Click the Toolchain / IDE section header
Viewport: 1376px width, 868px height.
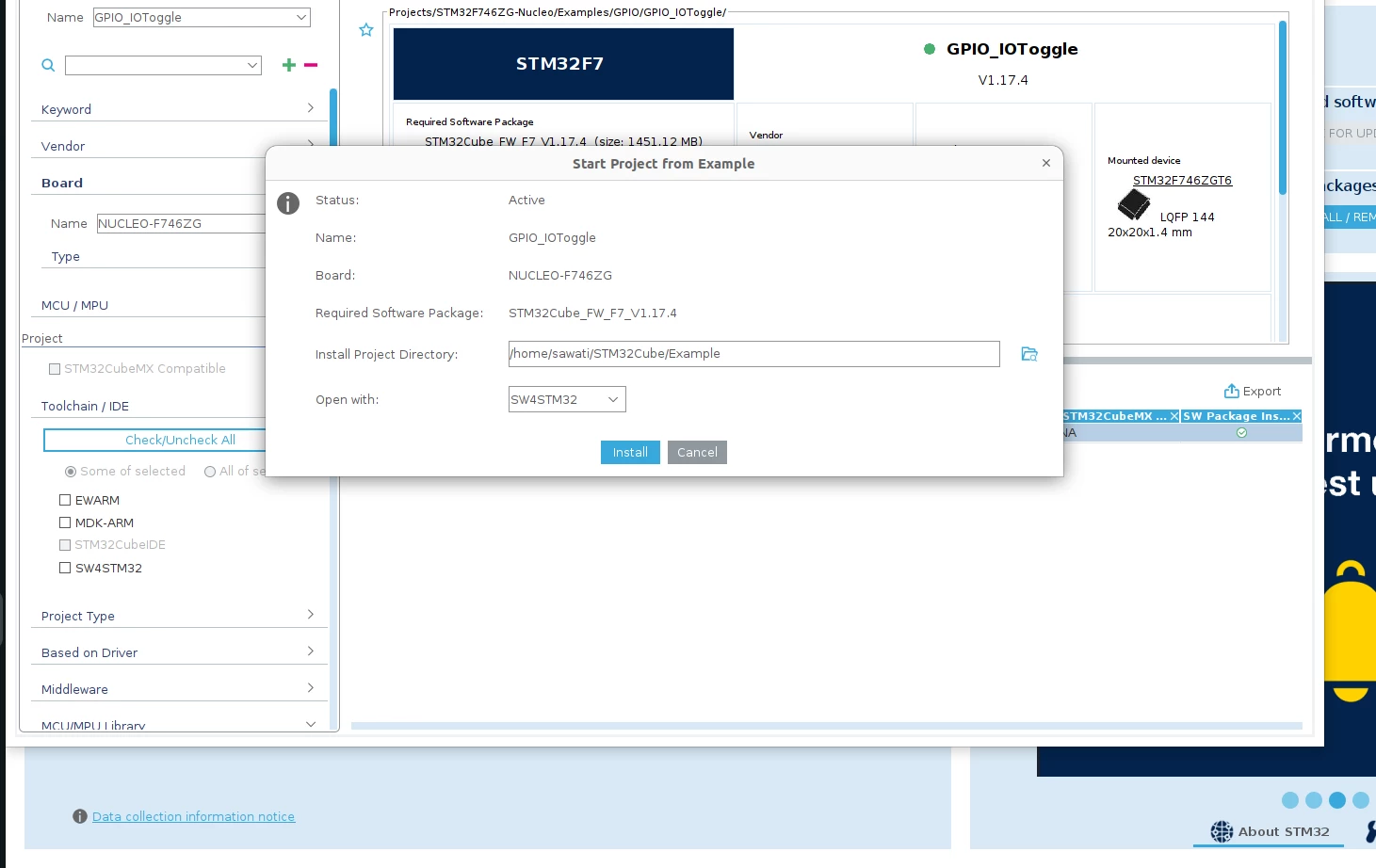point(85,406)
